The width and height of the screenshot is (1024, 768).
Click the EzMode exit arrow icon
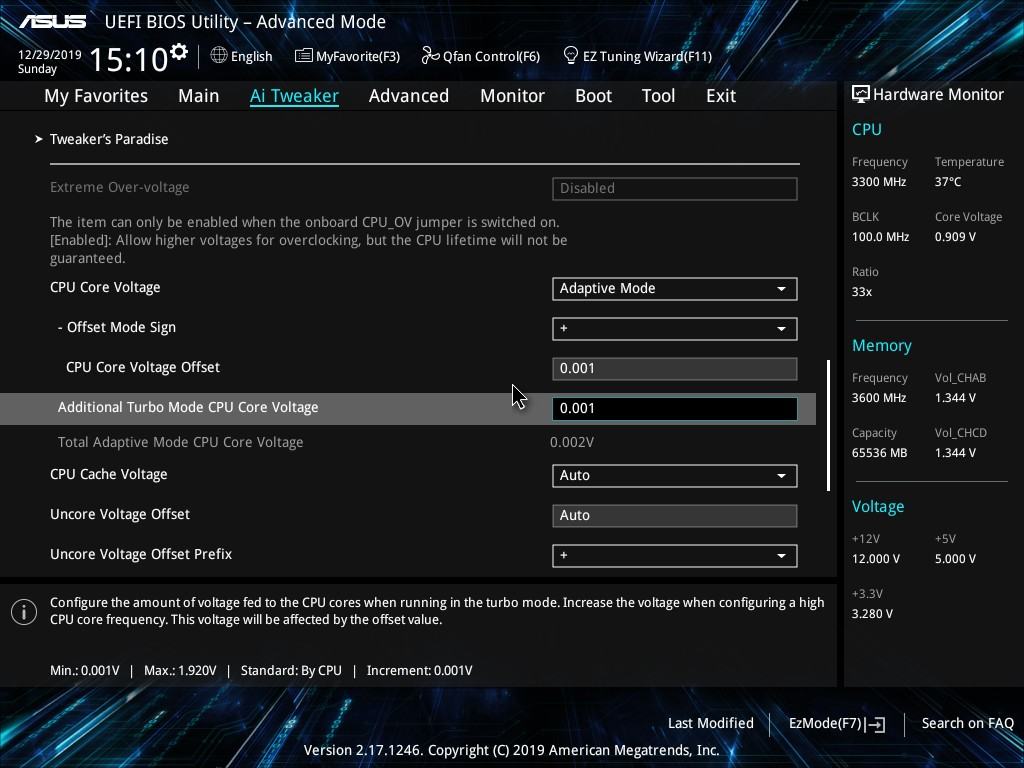(x=875, y=724)
